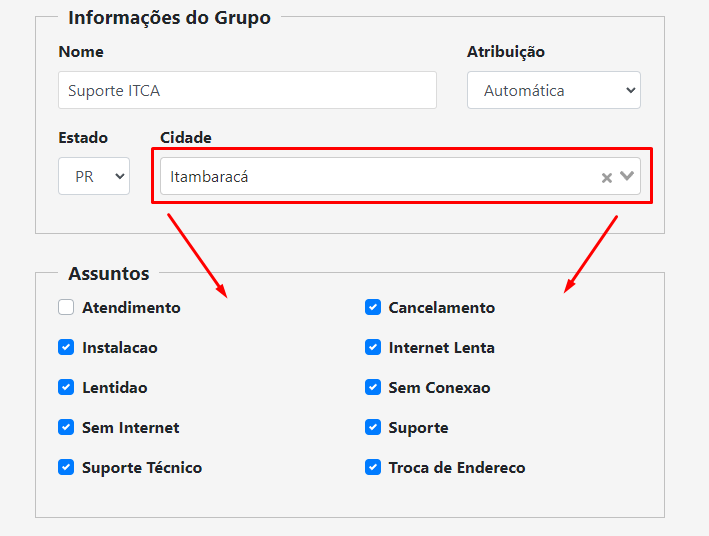Uncheck the Lentidao checkbox
Viewport: 709px width, 536px height.
[x=67, y=387]
